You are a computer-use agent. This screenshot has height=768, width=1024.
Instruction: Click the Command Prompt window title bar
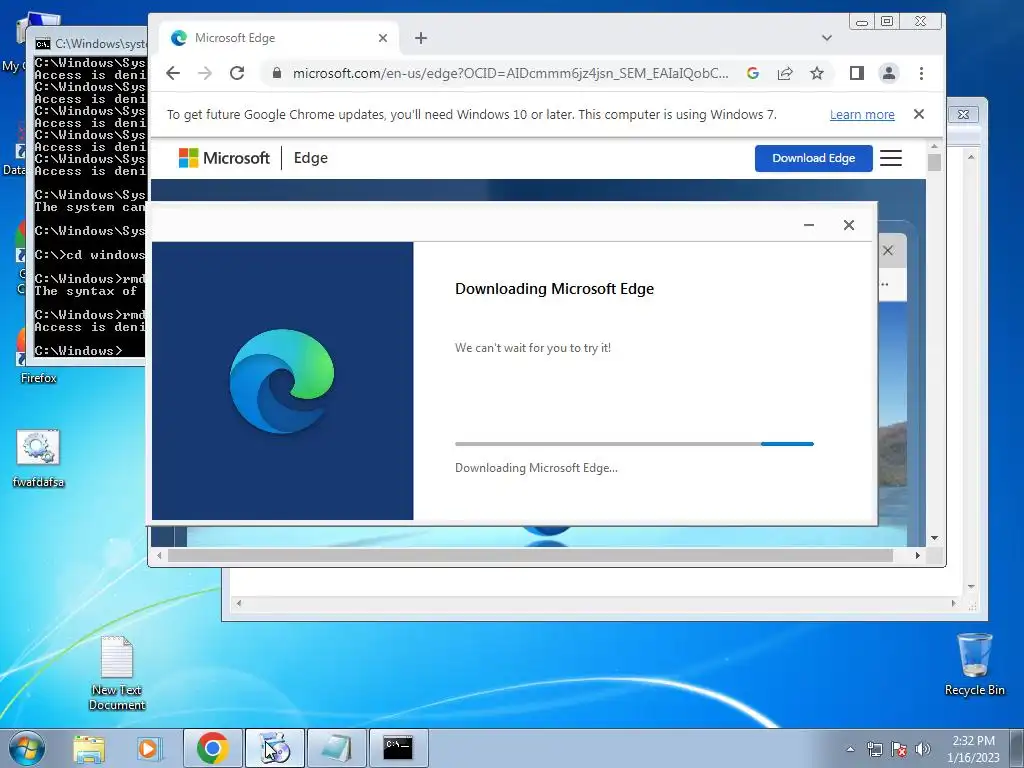[x=90, y=44]
